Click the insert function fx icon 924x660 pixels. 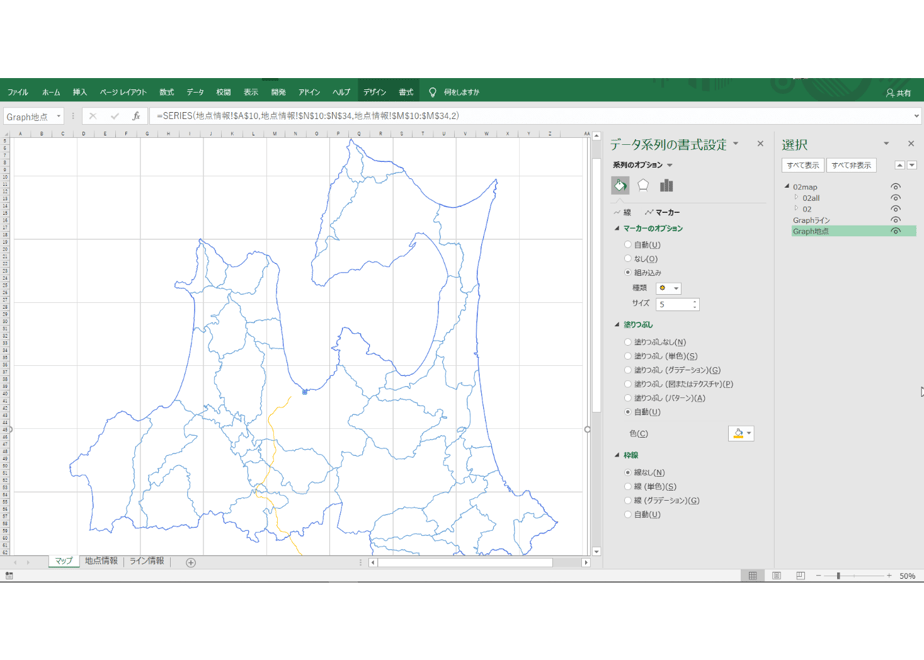coord(136,116)
